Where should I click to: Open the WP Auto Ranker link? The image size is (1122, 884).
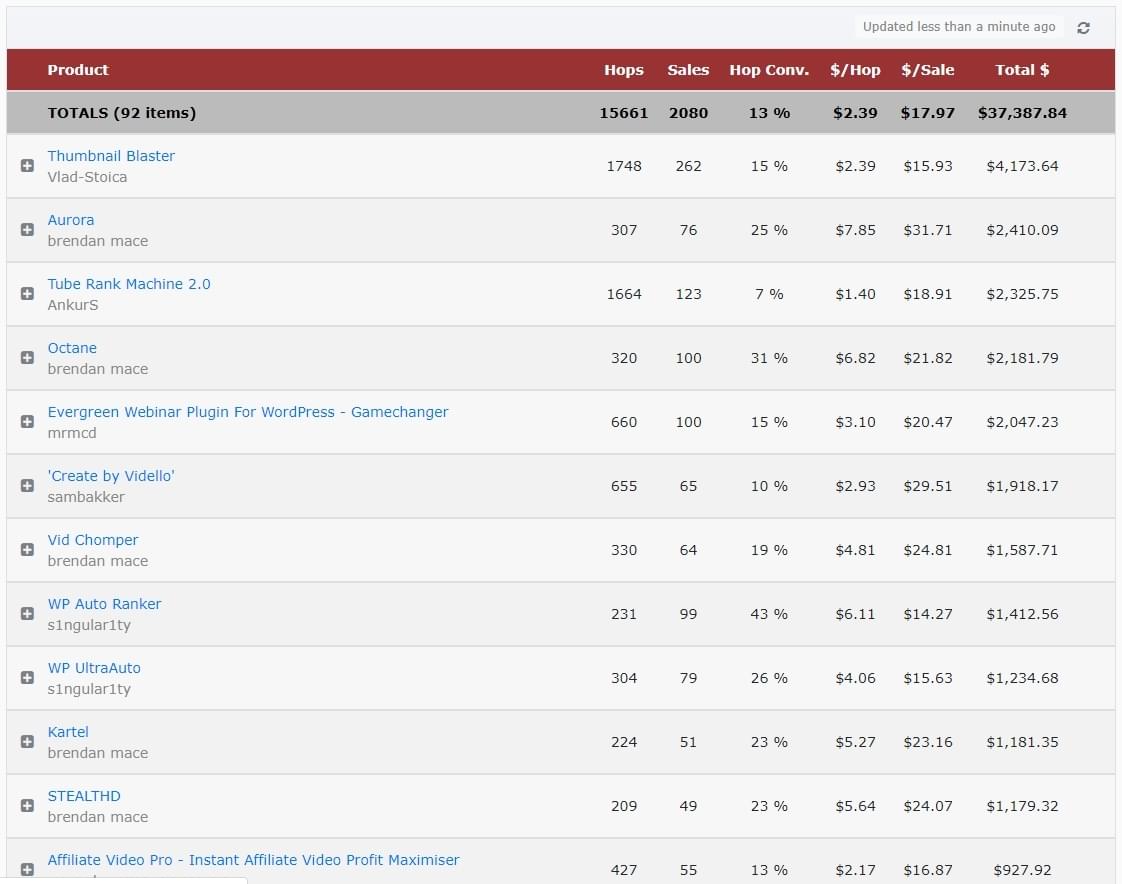click(x=104, y=604)
